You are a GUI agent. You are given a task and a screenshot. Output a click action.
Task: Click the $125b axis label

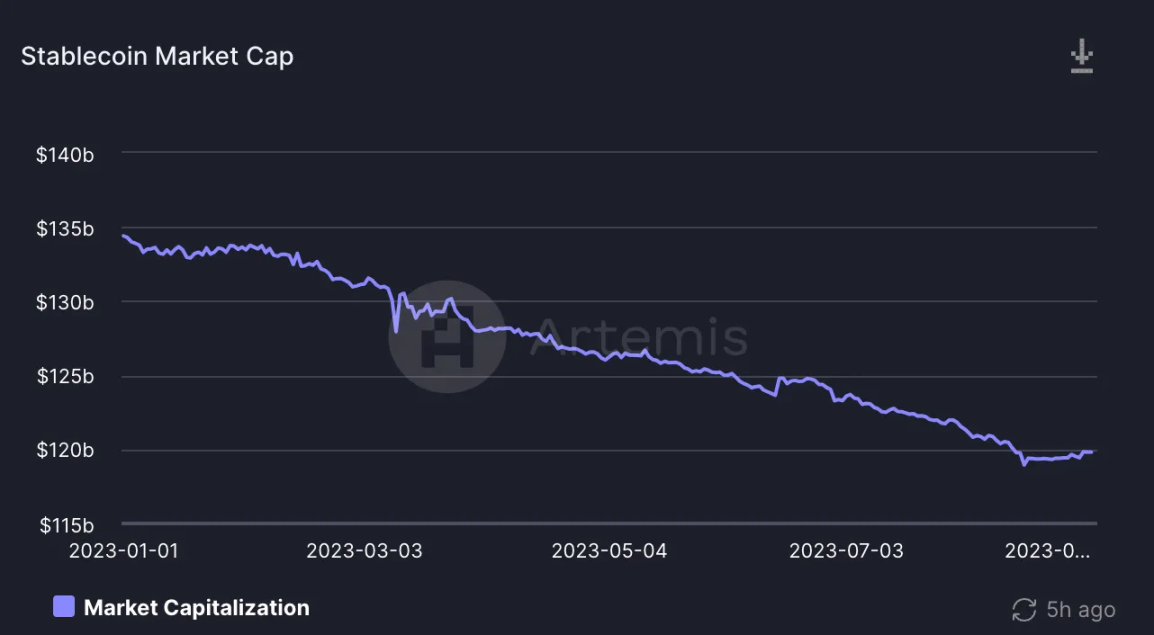click(65, 376)
